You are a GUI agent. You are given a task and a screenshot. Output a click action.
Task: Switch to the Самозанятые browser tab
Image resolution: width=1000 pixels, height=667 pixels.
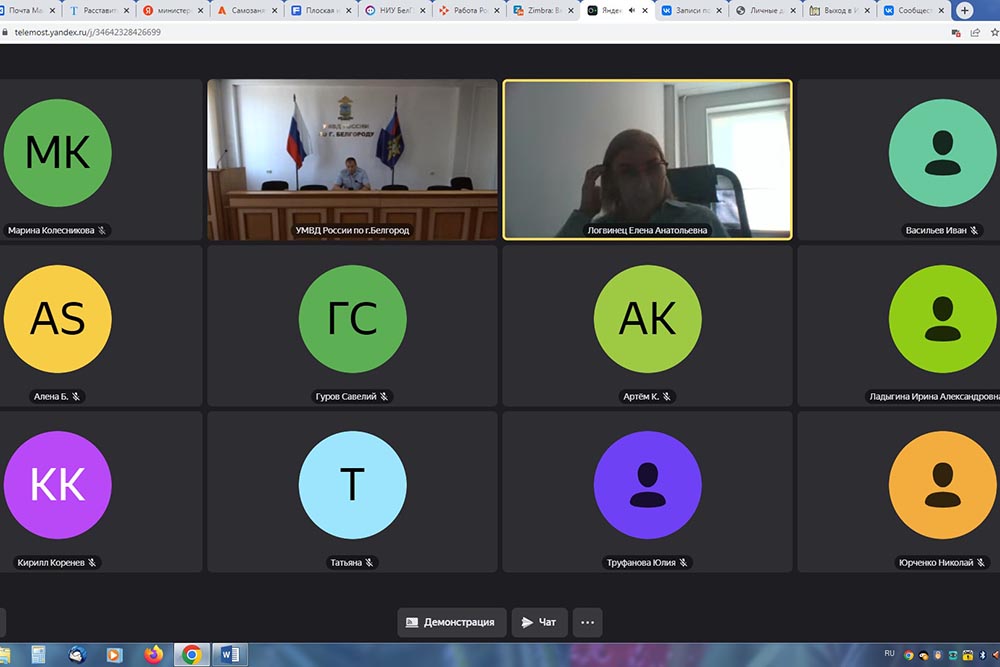246,11
